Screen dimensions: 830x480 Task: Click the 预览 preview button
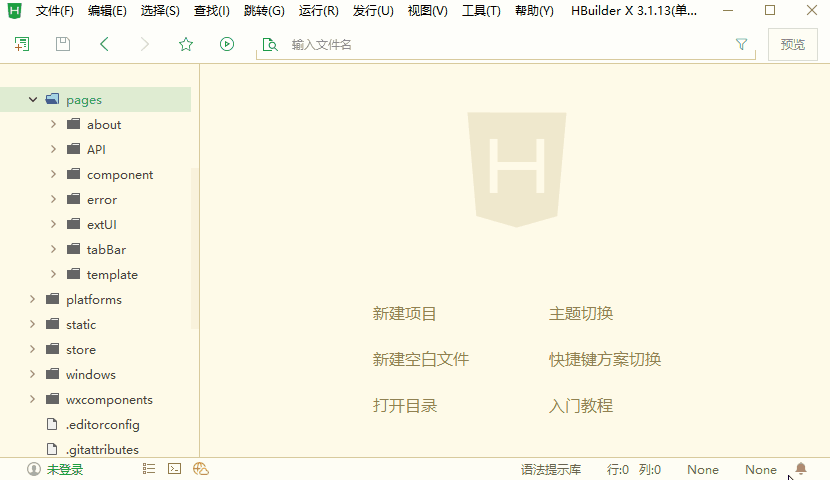(793, 44)
